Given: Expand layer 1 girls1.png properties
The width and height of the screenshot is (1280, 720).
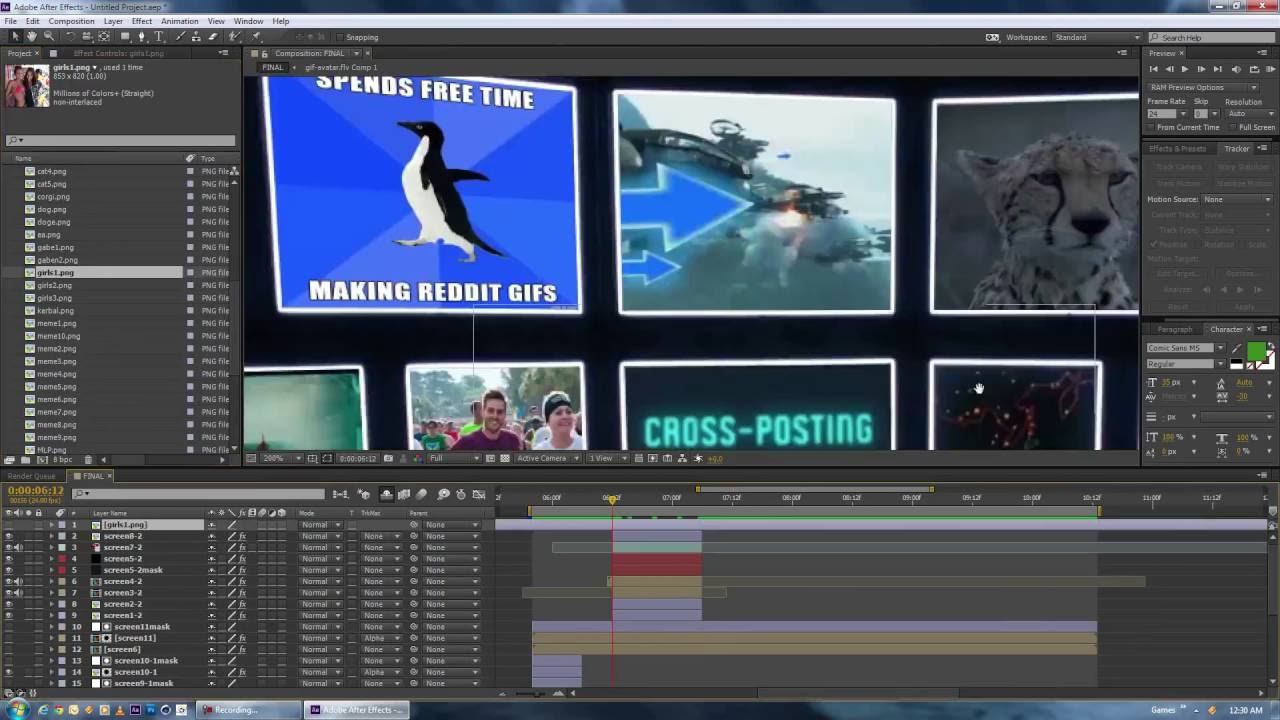Looking at the screenshot, I should click(x=52, y=524).
